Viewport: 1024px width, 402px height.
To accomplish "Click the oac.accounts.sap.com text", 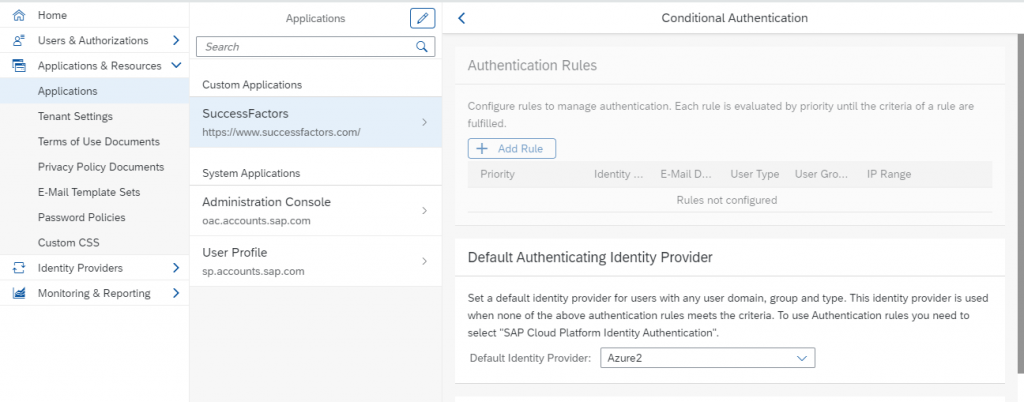I will 256,221.
